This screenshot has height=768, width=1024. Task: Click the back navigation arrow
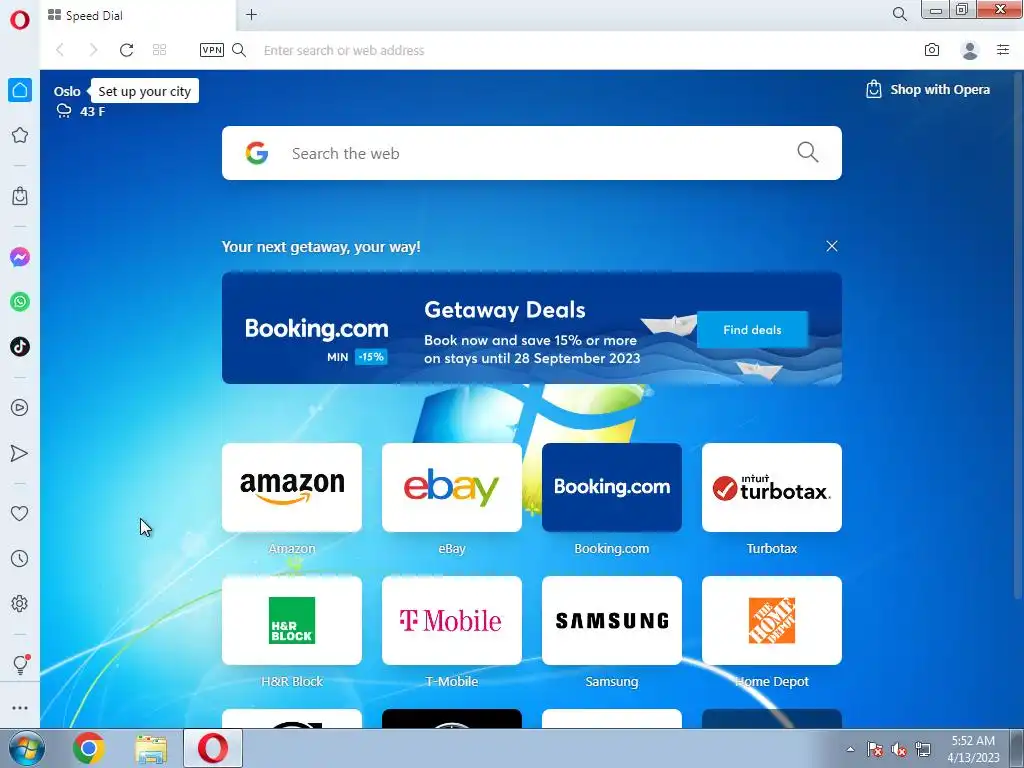(60, 50)
